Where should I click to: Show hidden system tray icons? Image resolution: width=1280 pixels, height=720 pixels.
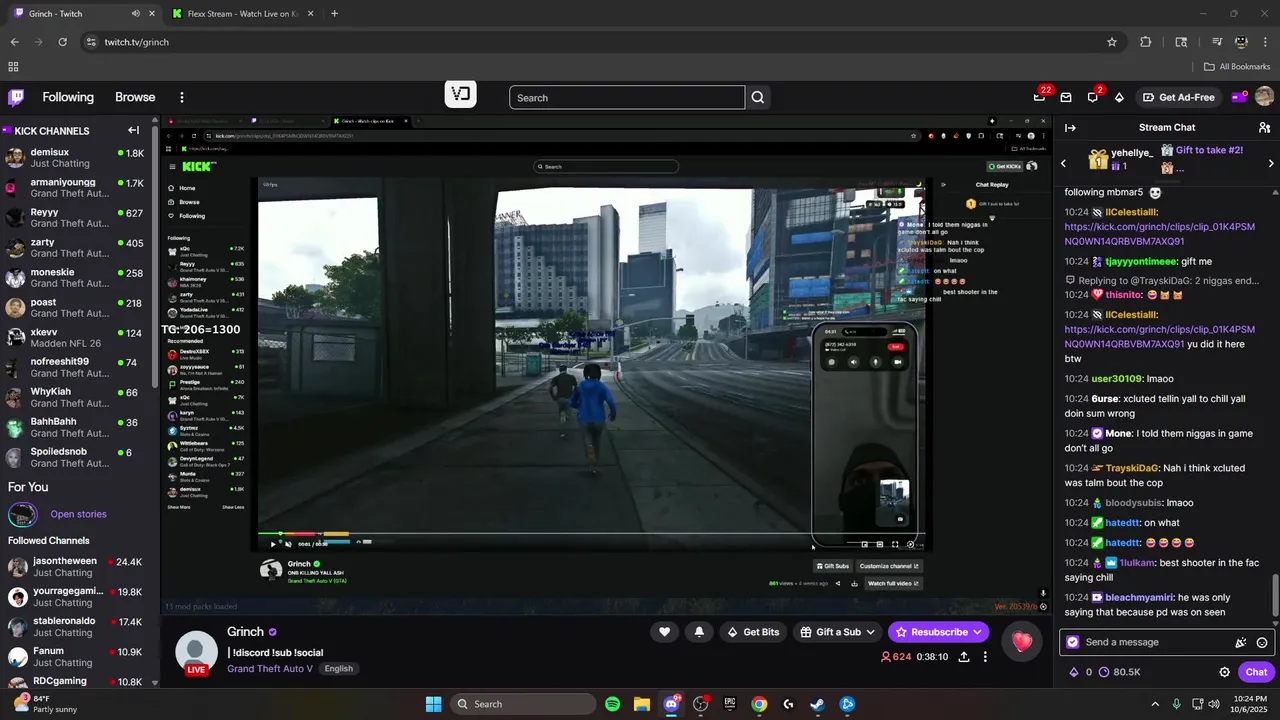click(1155, 704)
